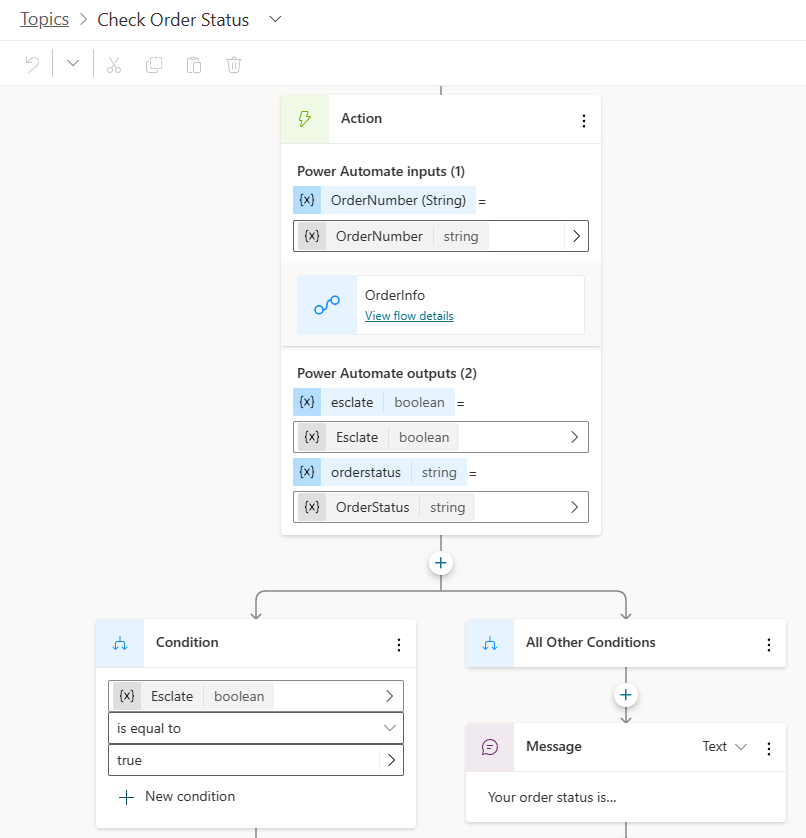Open the View flow details link
Screen dimensions: 806x838
pos(408,315)
